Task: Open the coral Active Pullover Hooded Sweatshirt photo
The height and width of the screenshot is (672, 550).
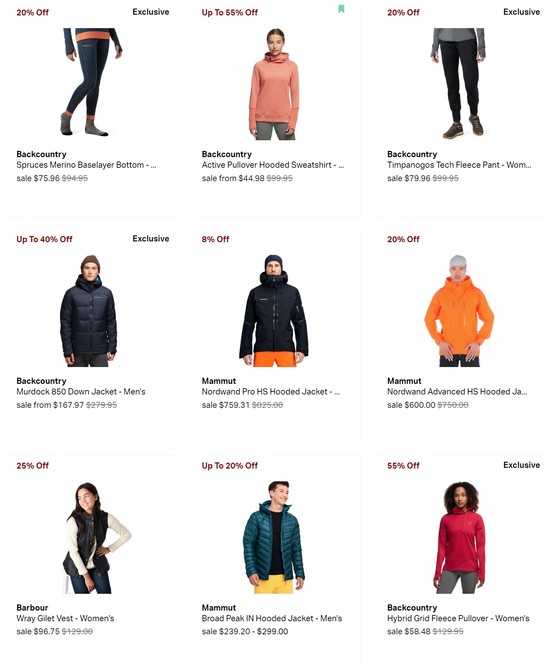Action: click(274, 84)
